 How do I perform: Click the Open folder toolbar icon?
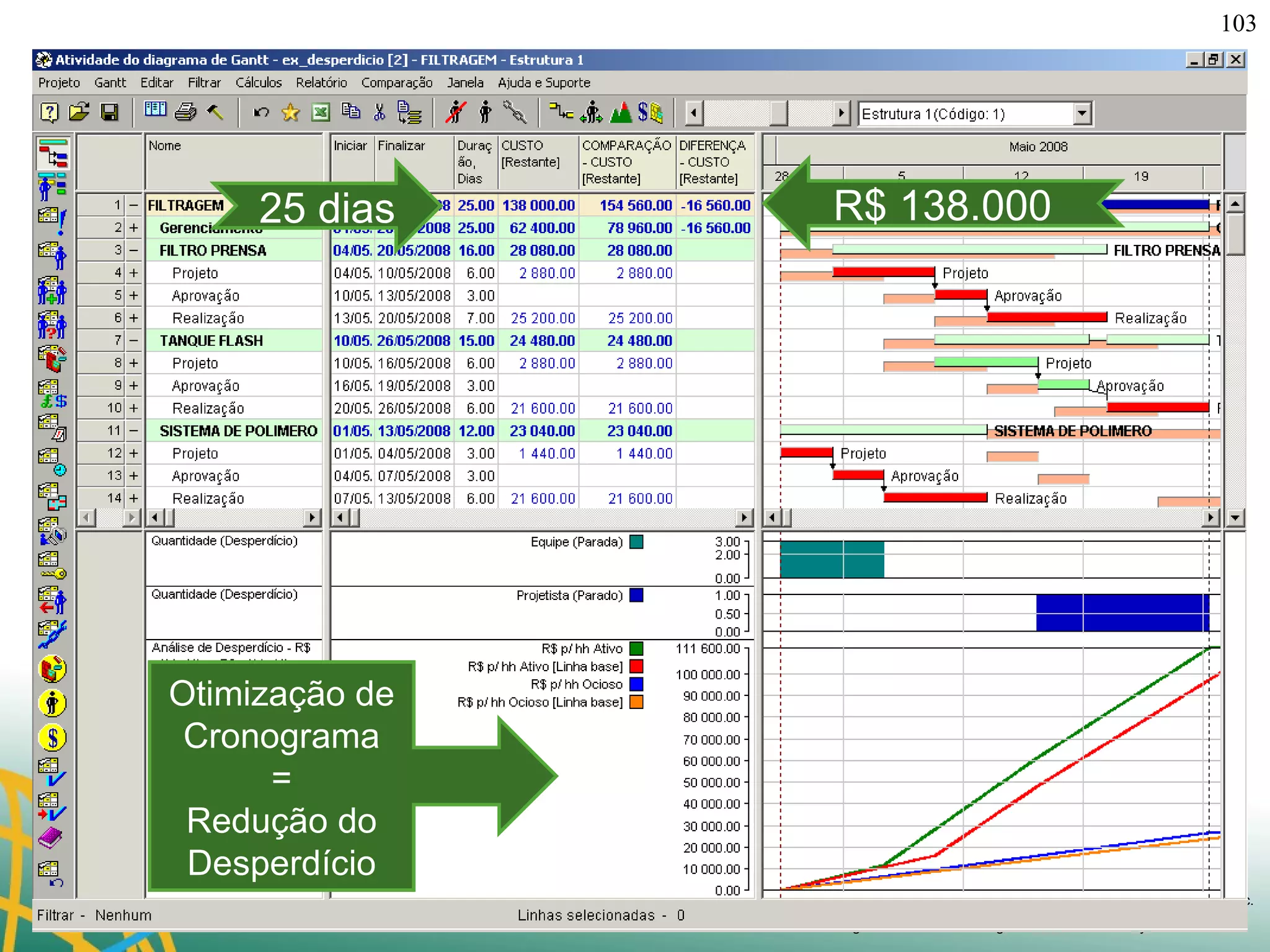79,112
